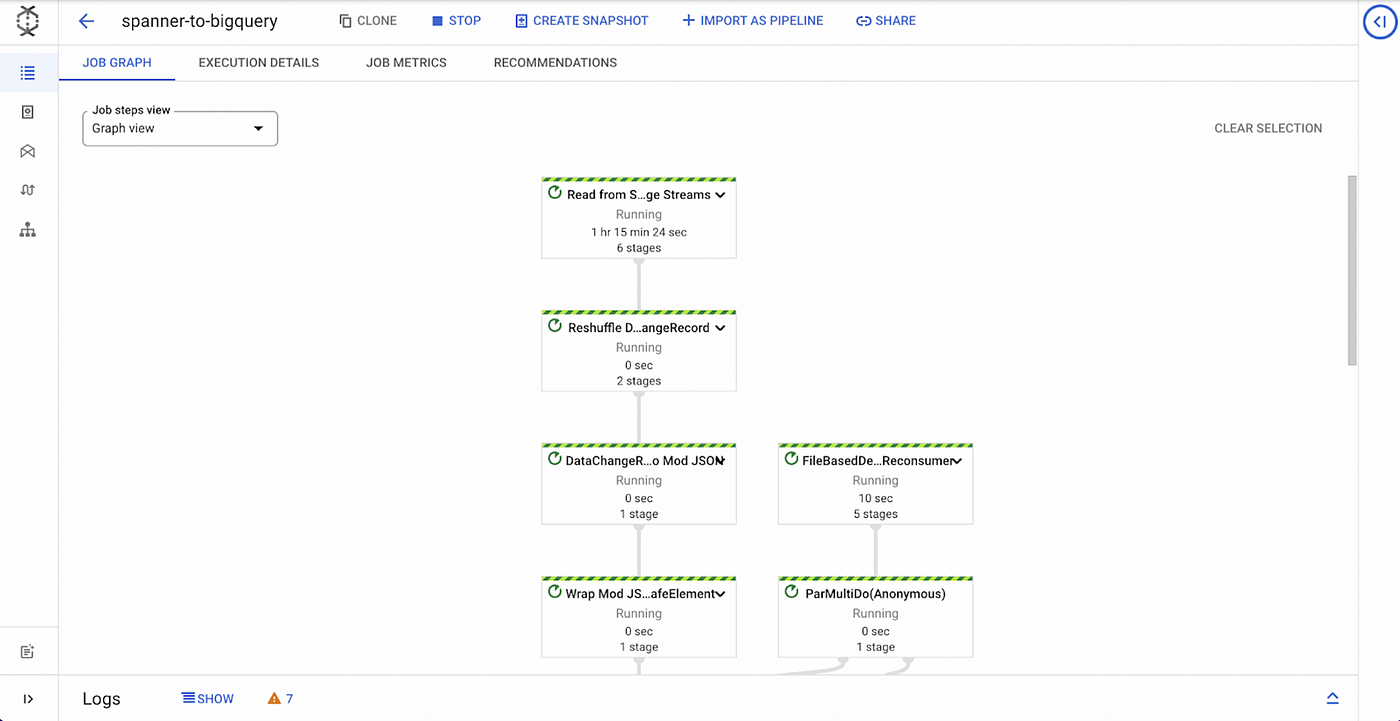Expand the FileBasedDe Reconsumer step chevron
Viewport: 1400px width, 721px height.
(x=957, y=461)
